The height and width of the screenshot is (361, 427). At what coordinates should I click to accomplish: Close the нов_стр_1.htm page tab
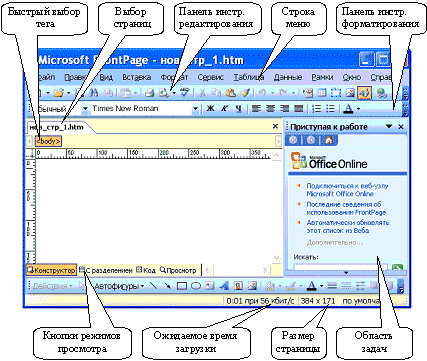[x=275, y=126]
